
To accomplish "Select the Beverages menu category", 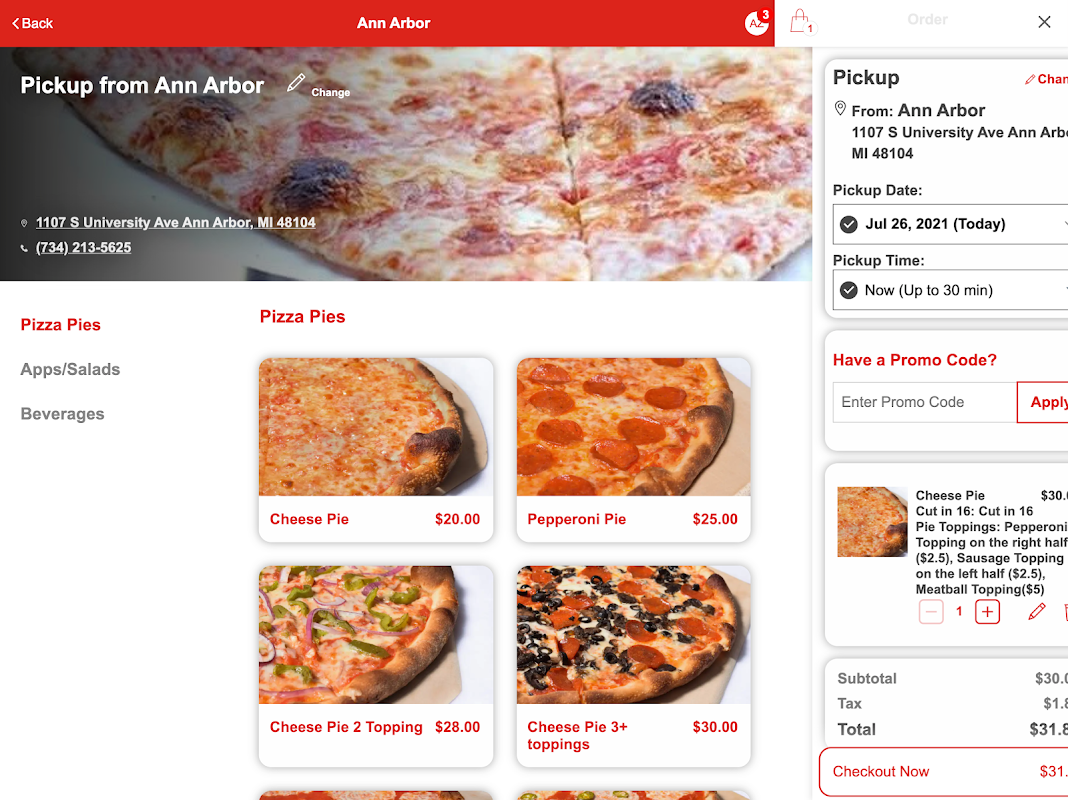I will click(63, 414).
